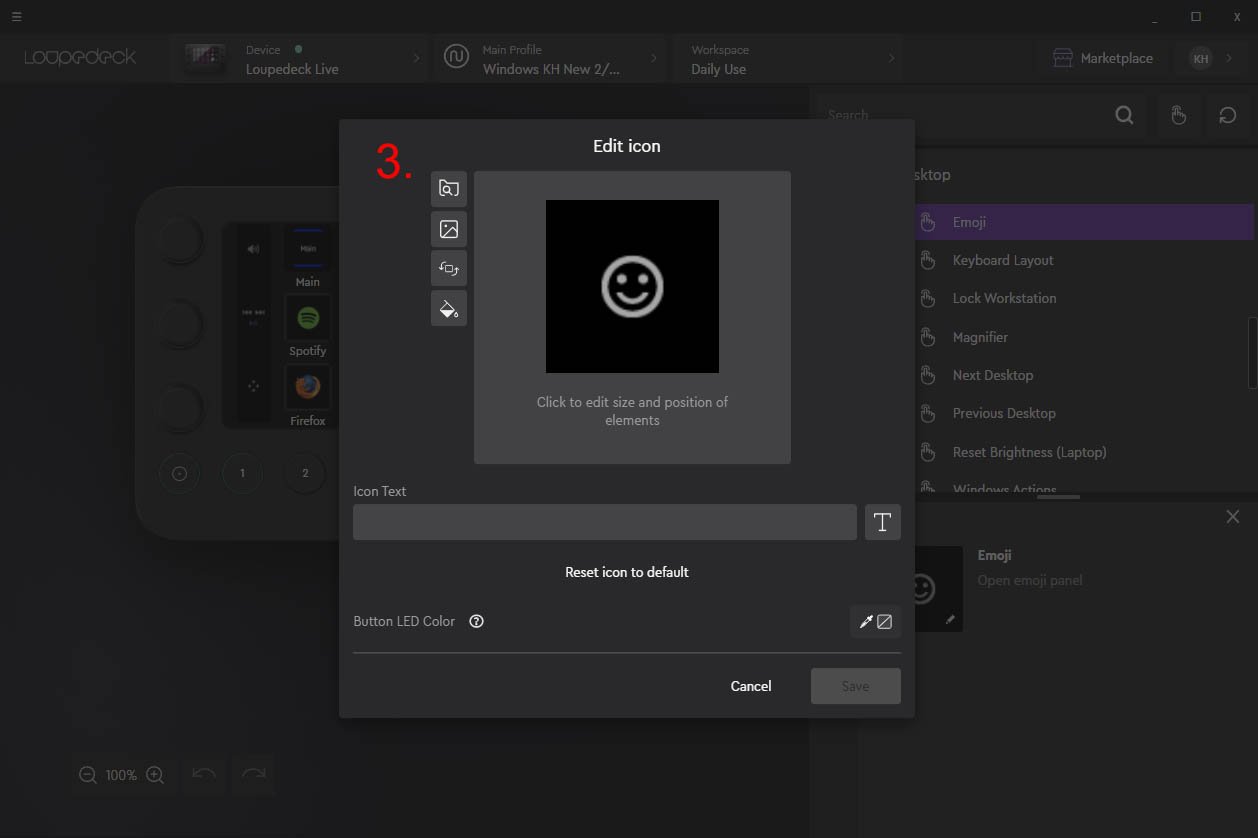Image resolution: width=1258 pixels, height=838 pixels.
Task: Open the Loupedeck Live device selector
Action: point(300,58)
